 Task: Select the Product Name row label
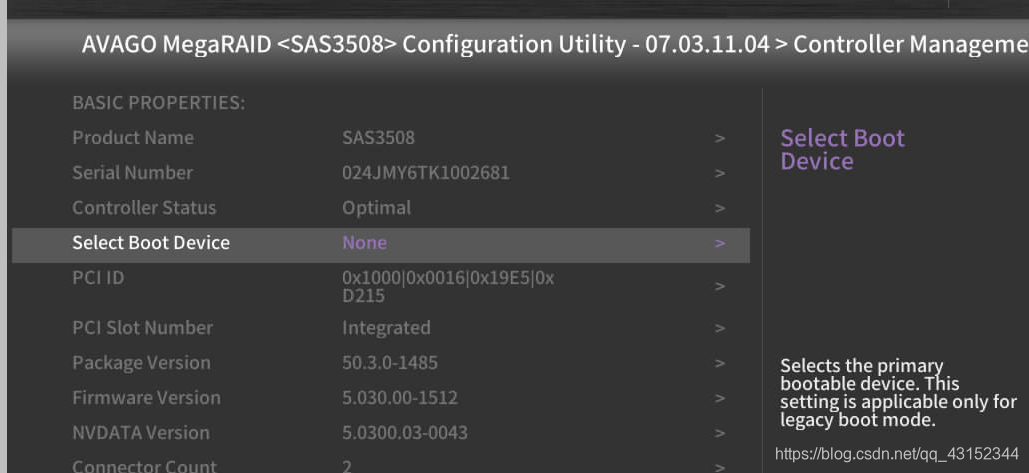click(133, 138)
